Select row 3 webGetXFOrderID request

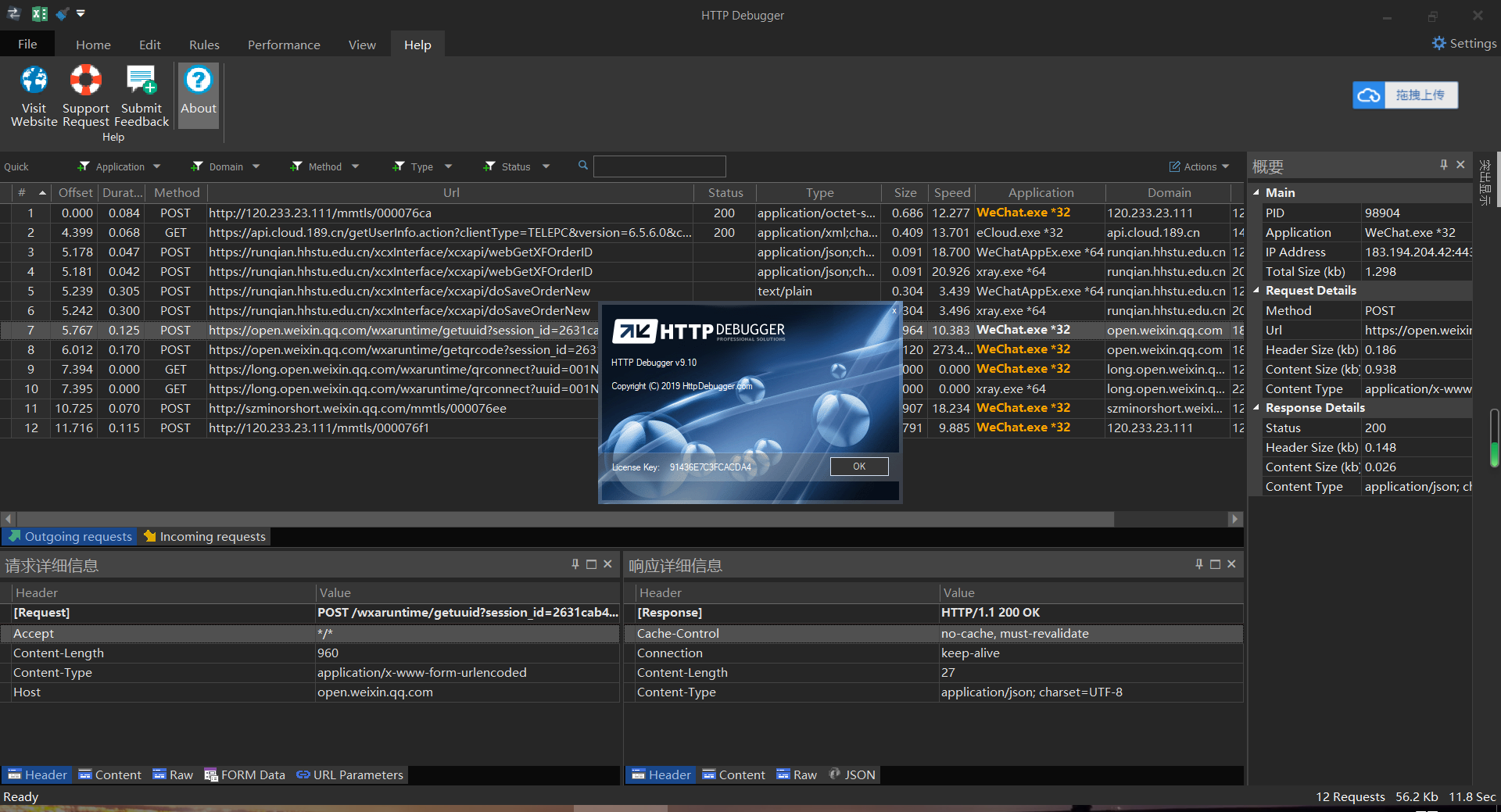tap(622, 252)
